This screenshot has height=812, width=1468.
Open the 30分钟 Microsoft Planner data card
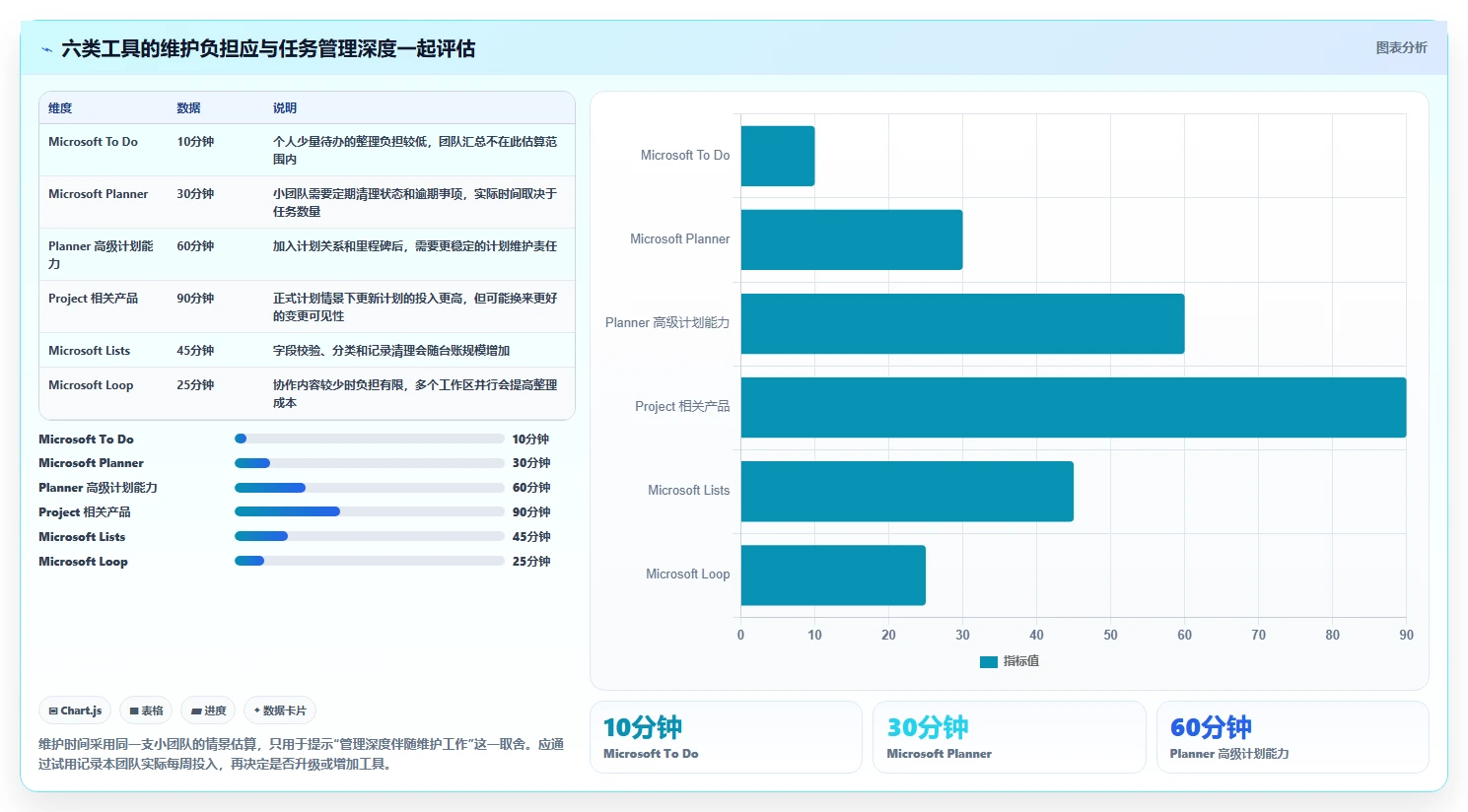(1010, 737)
